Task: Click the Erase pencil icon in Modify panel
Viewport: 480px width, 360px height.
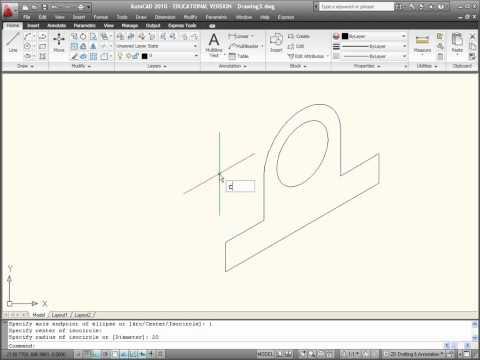Action: click(75, 56)
